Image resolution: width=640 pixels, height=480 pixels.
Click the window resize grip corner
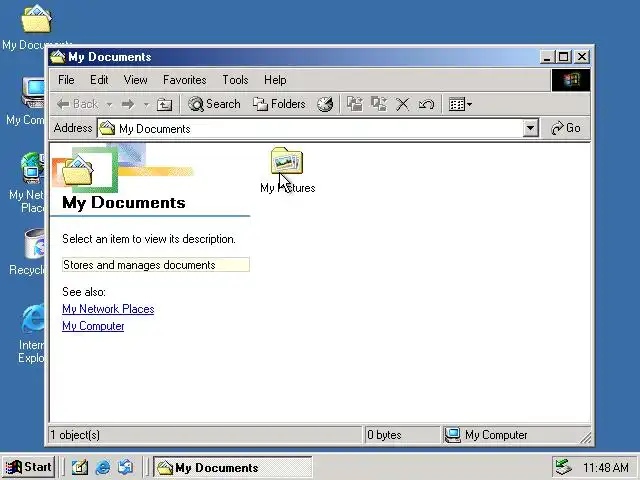586,438
